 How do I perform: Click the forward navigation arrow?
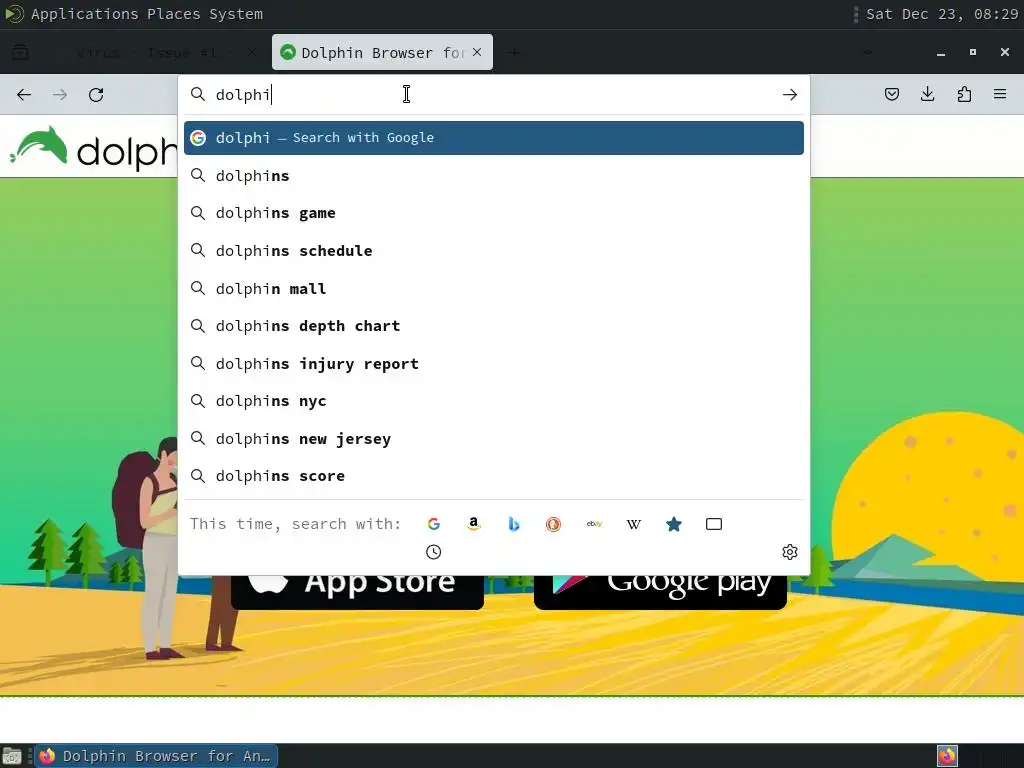pyautogui.click(x=60, y=95)
